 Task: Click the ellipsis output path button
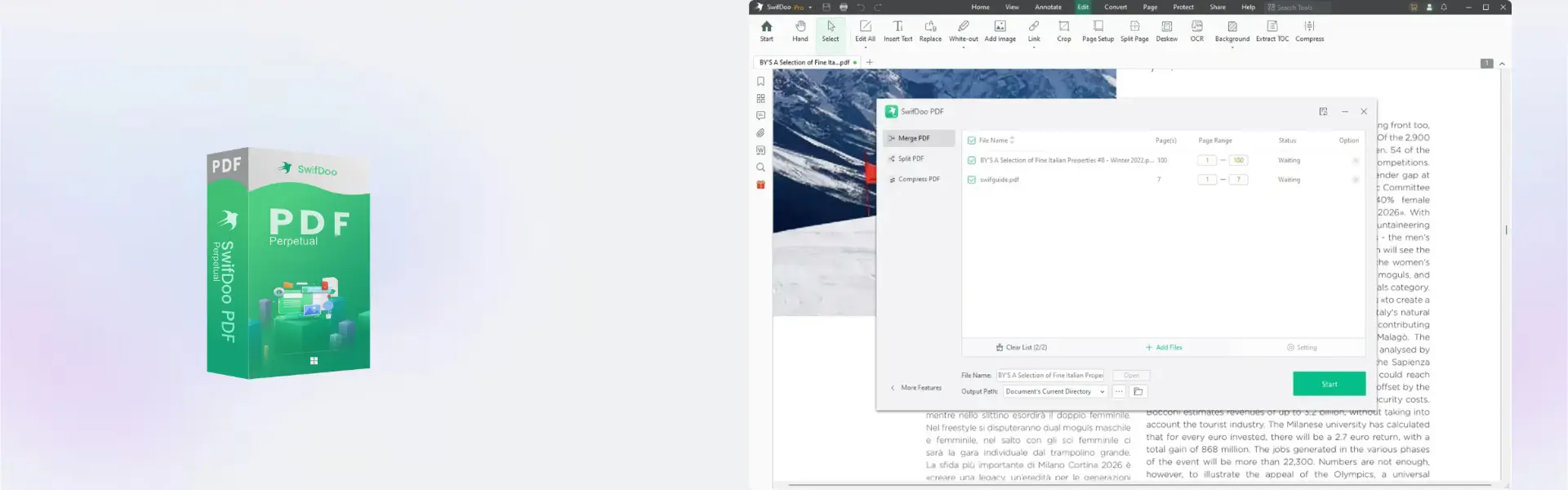tap(1119, 392)
